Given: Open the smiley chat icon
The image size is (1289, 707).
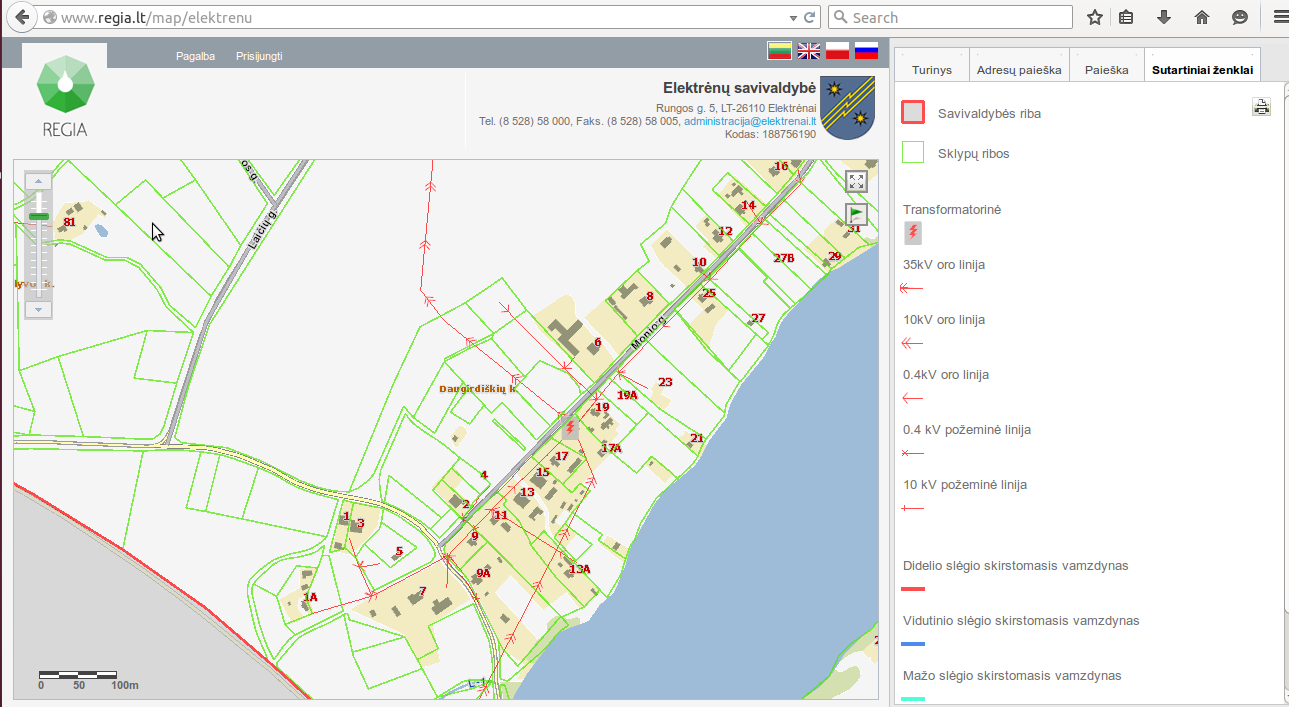Looking at the screenshot, I should [1240, 17].
